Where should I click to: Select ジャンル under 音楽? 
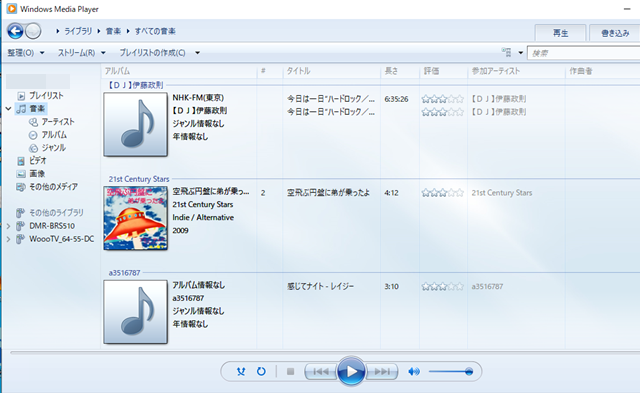click(x=53, y=148)
